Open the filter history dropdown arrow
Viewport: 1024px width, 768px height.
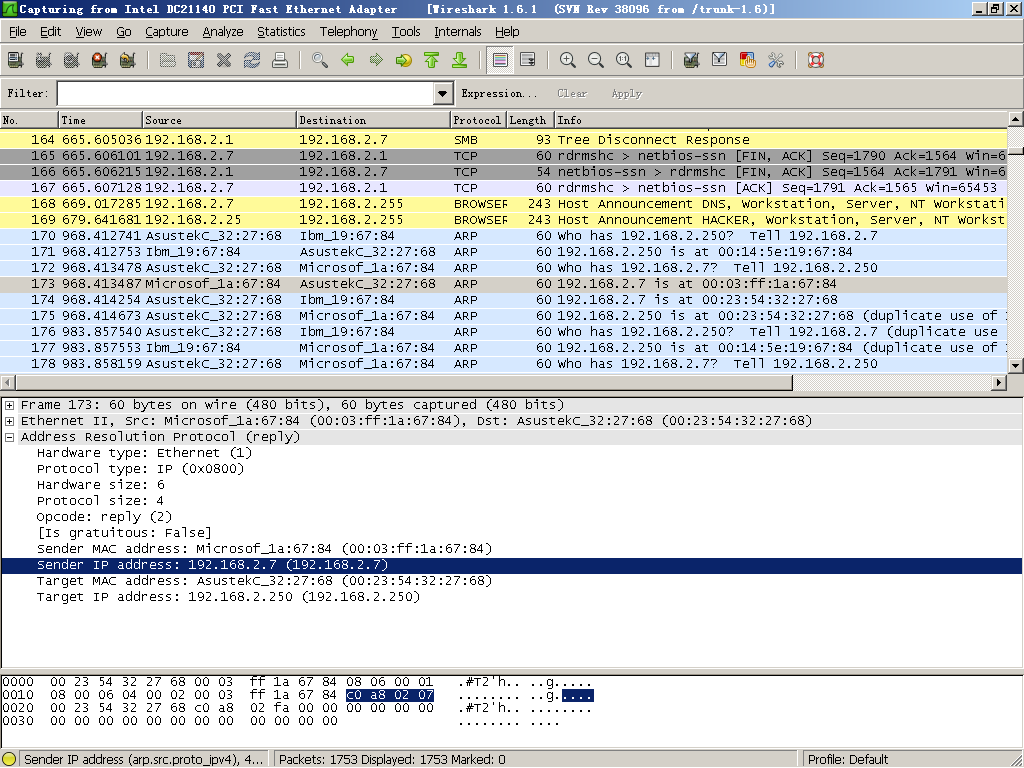tap(443, 93)
